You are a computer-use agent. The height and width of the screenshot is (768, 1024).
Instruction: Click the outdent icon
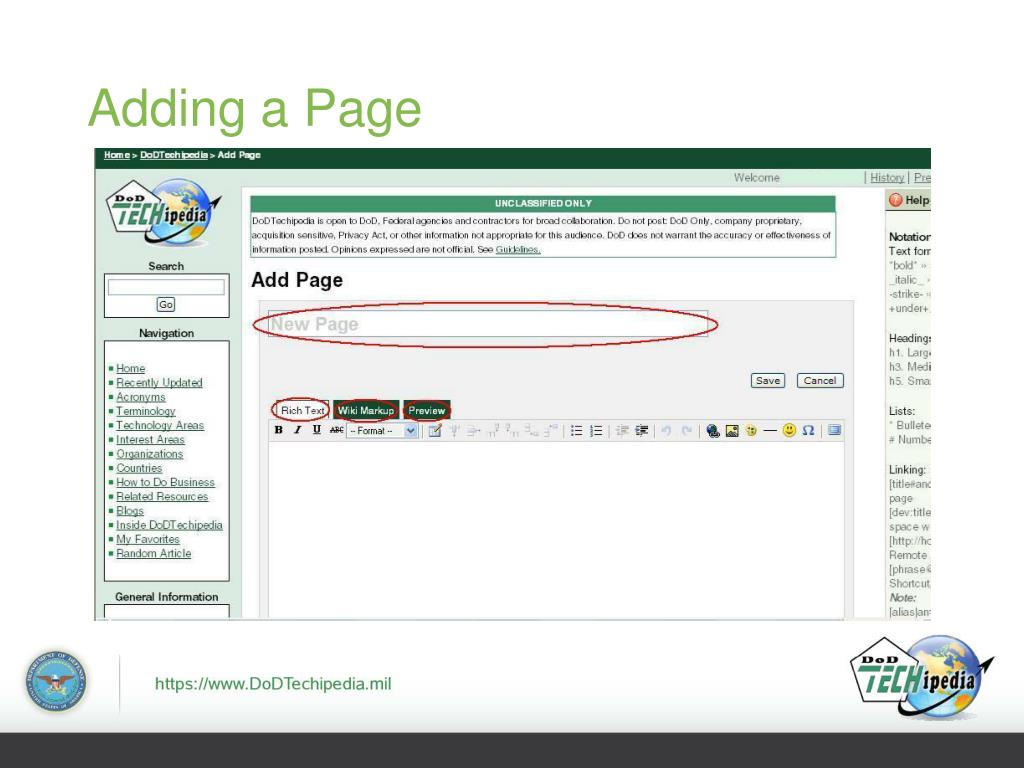[622, 430]
